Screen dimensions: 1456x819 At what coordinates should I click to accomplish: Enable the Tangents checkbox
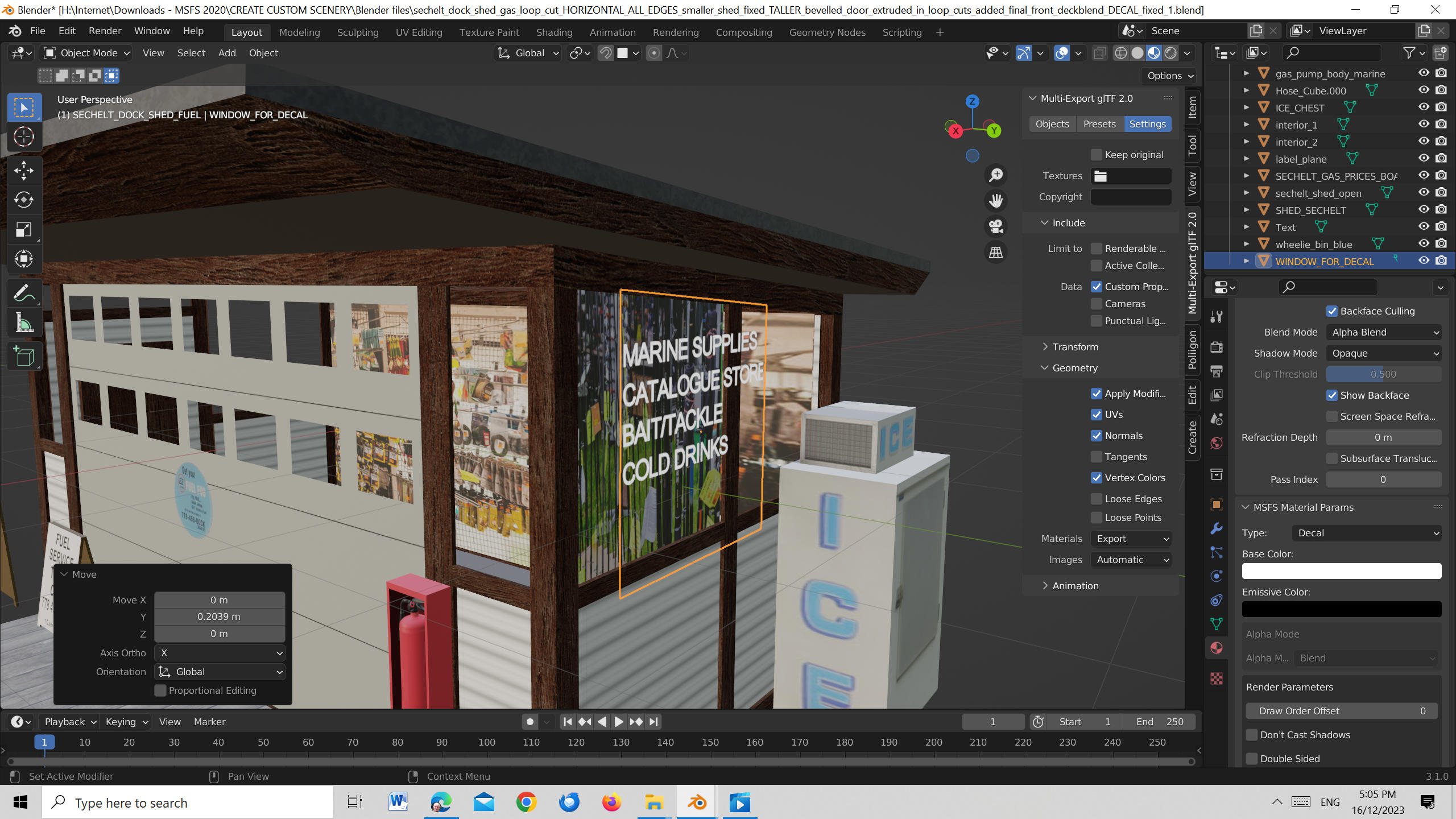(1097, 457)
